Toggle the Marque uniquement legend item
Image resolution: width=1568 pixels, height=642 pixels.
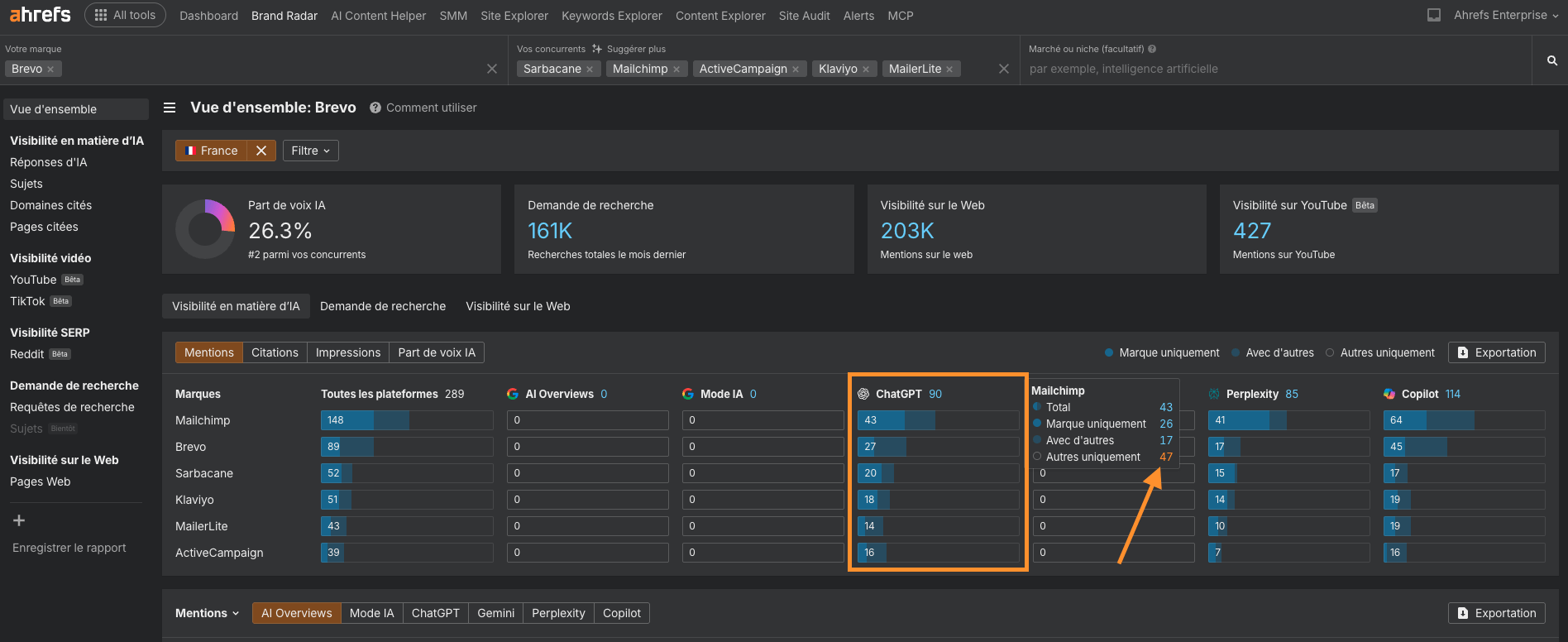1162,352
